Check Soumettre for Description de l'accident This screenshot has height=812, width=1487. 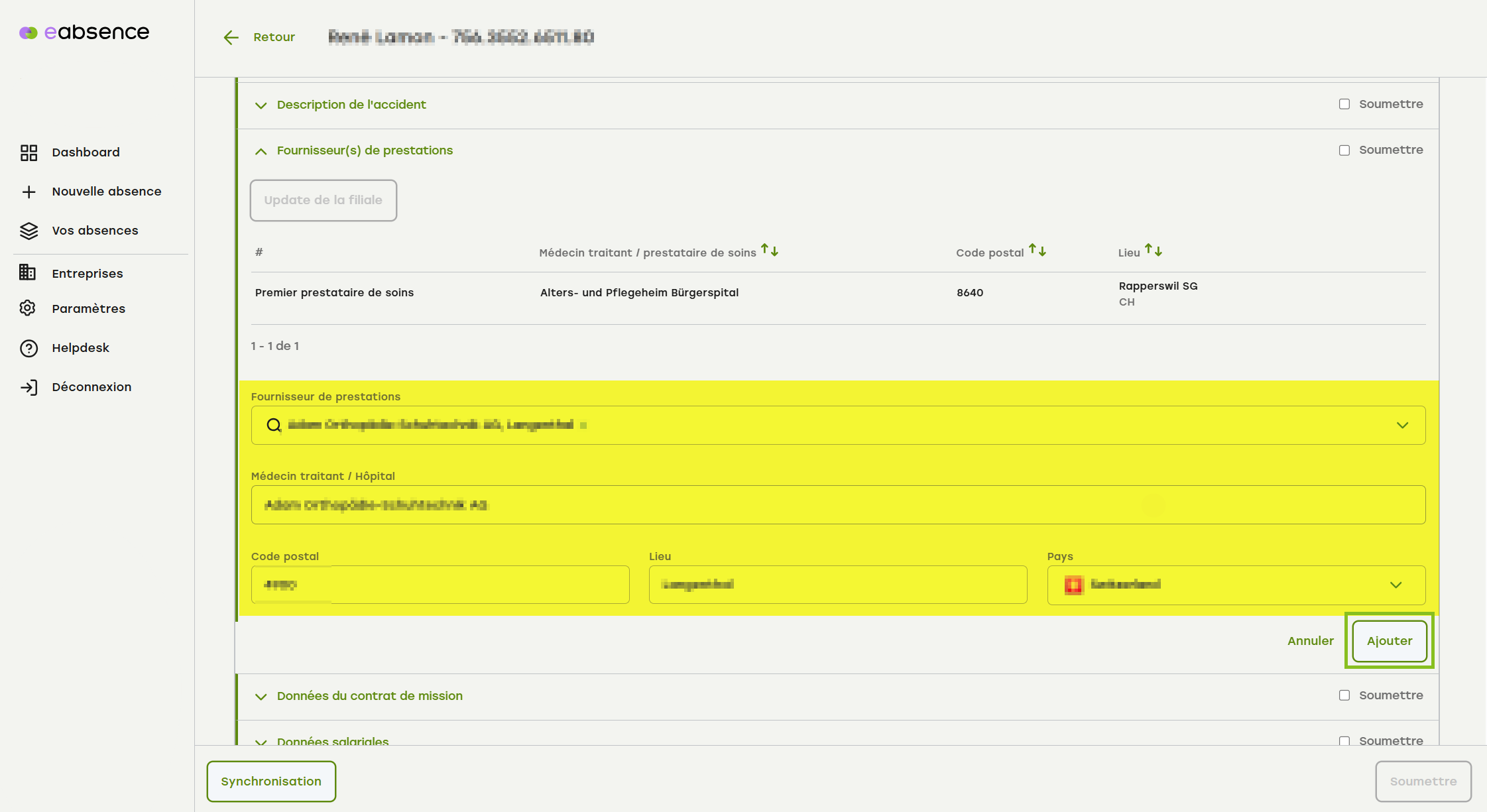(1344, 104)
